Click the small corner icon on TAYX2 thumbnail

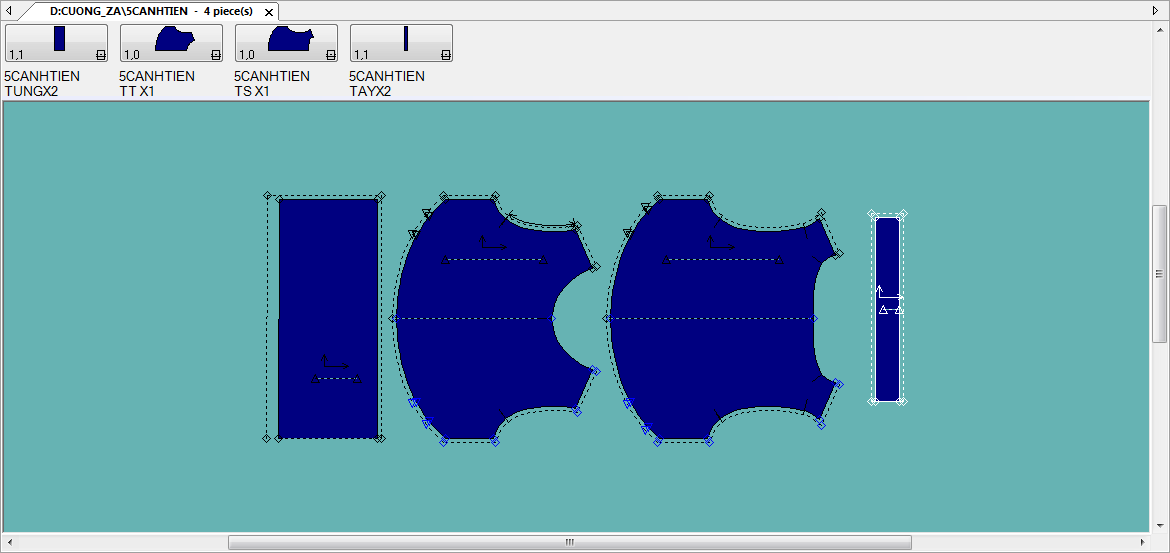[445, 55]
